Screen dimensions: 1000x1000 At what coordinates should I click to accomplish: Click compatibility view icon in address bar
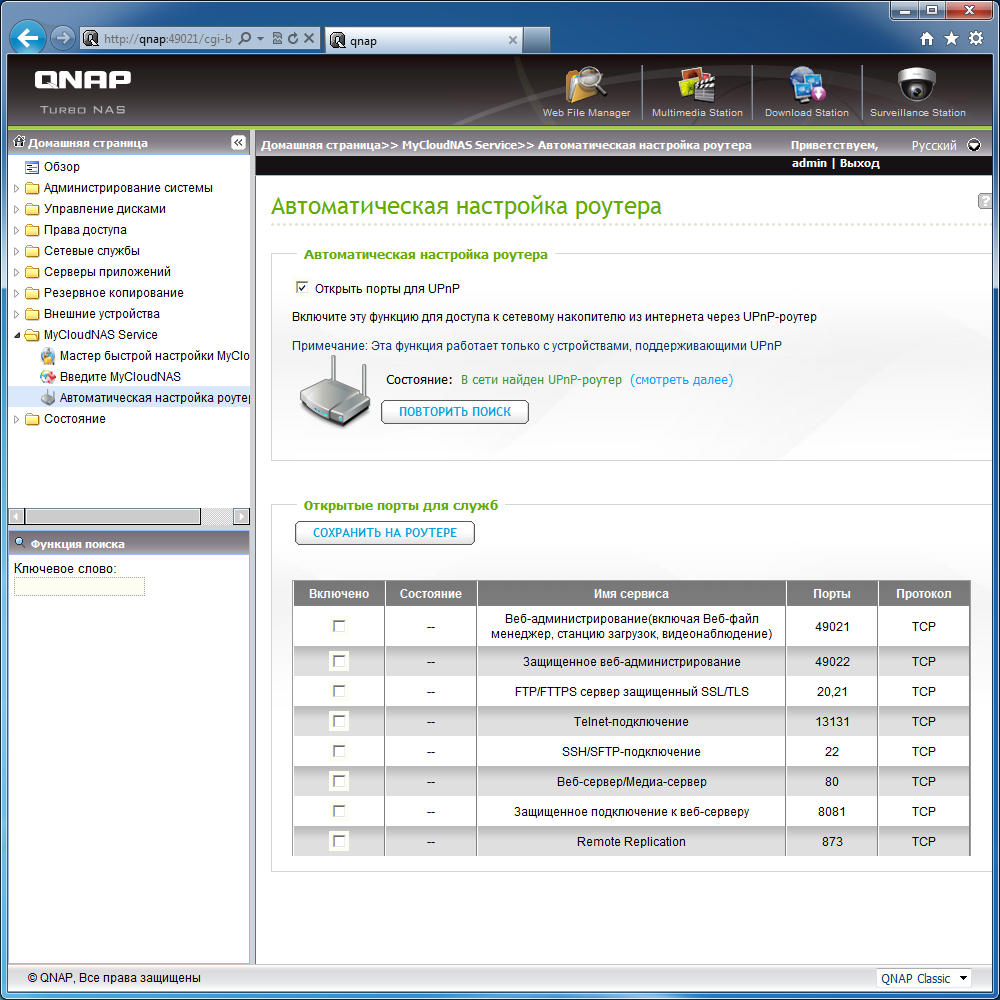click(277, 39)
